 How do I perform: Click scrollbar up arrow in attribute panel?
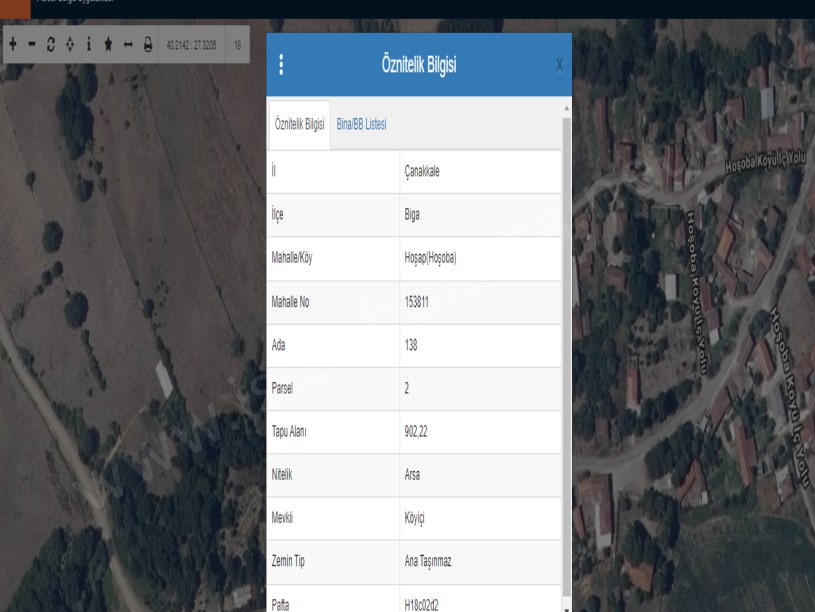click(x=567, y=106)
